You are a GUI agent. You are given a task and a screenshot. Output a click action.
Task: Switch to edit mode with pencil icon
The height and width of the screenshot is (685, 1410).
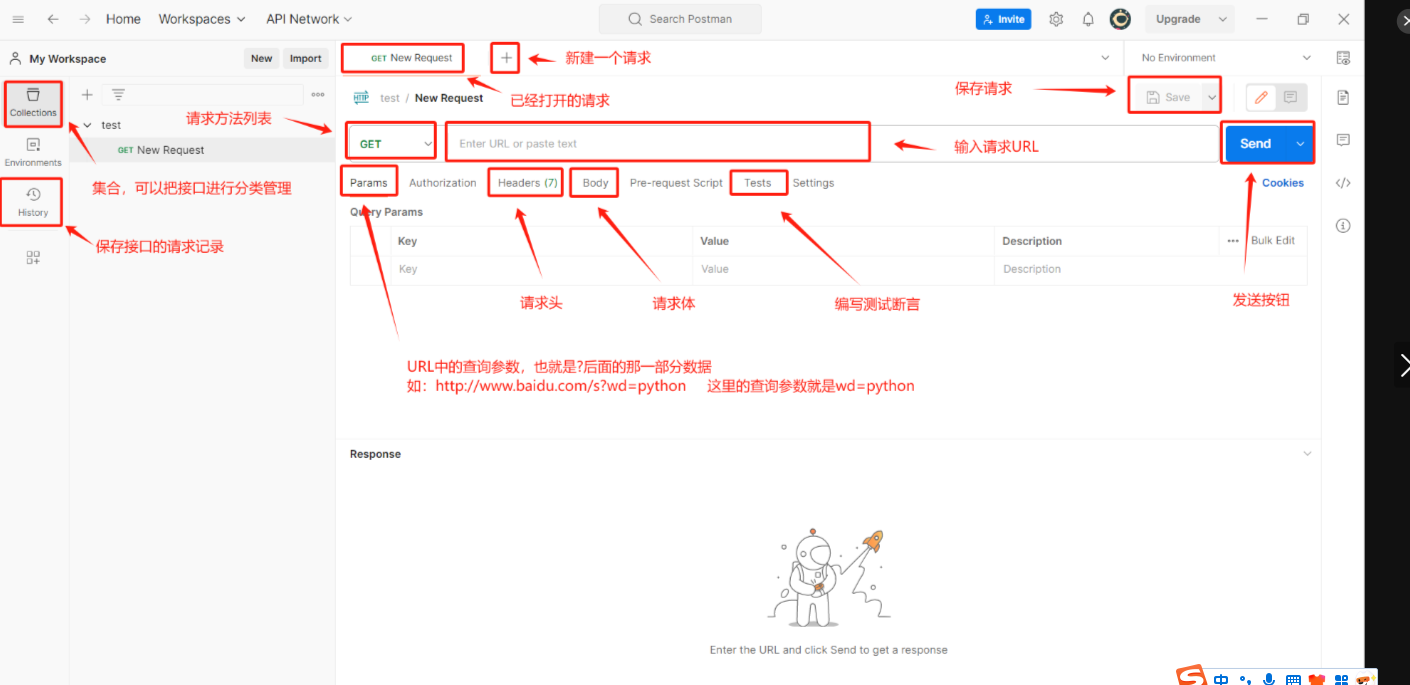[x=1261, y=97]
